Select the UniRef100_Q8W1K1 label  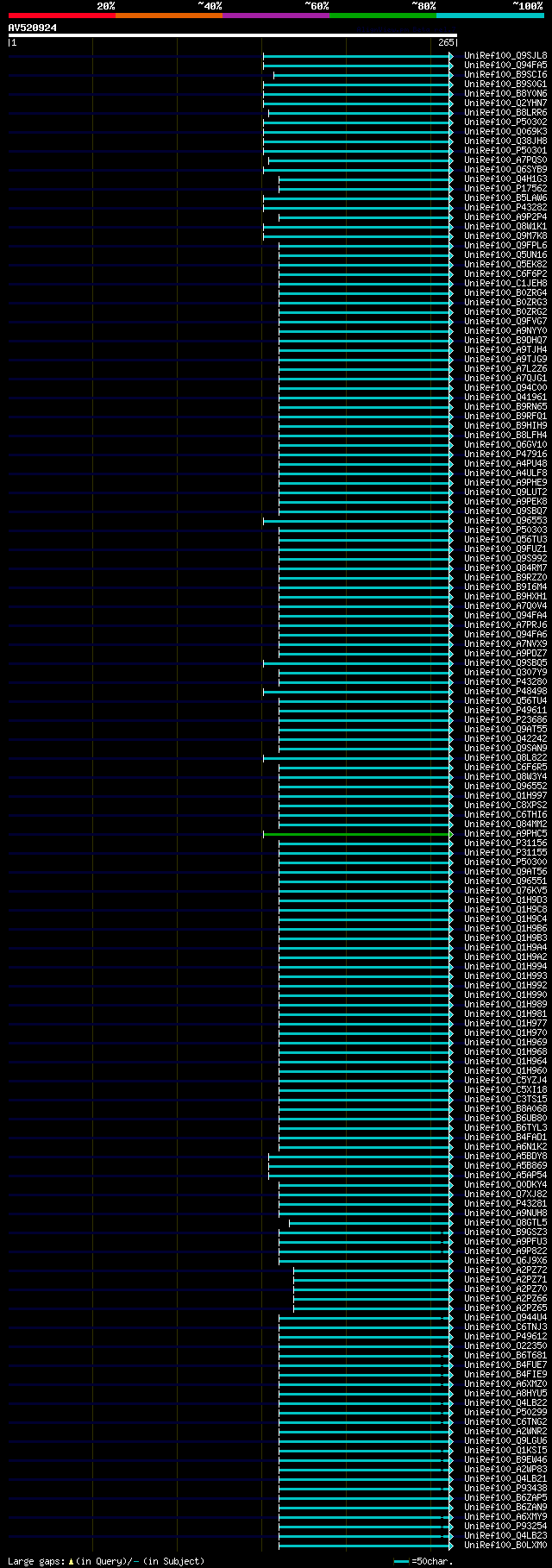pyautogui.click(x=505, y=227)
